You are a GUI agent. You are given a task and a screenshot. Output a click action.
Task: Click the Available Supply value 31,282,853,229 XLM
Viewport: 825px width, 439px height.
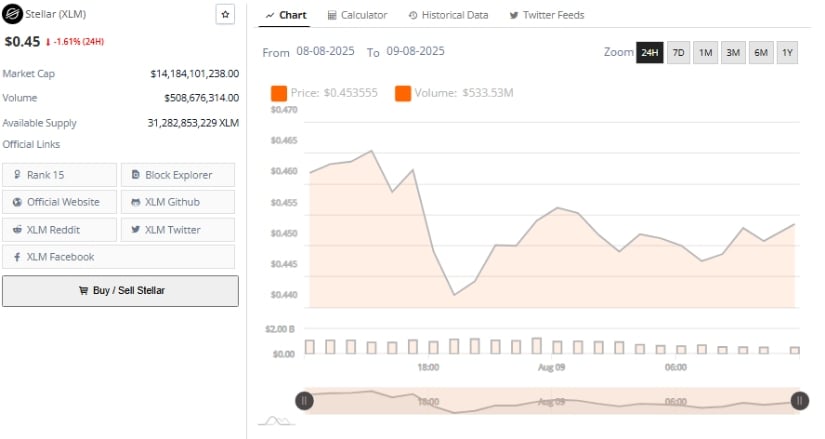(x=193, y=123)
